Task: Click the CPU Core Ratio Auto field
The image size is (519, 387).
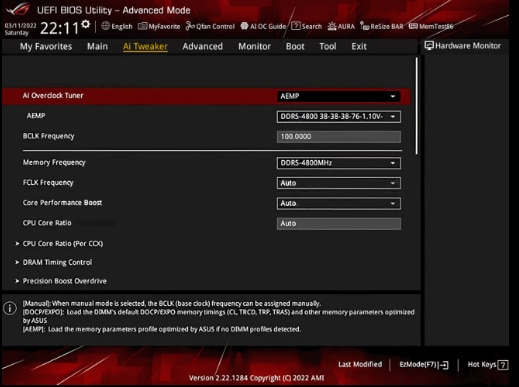Action: pyautogui.click(x=339, y=224)
